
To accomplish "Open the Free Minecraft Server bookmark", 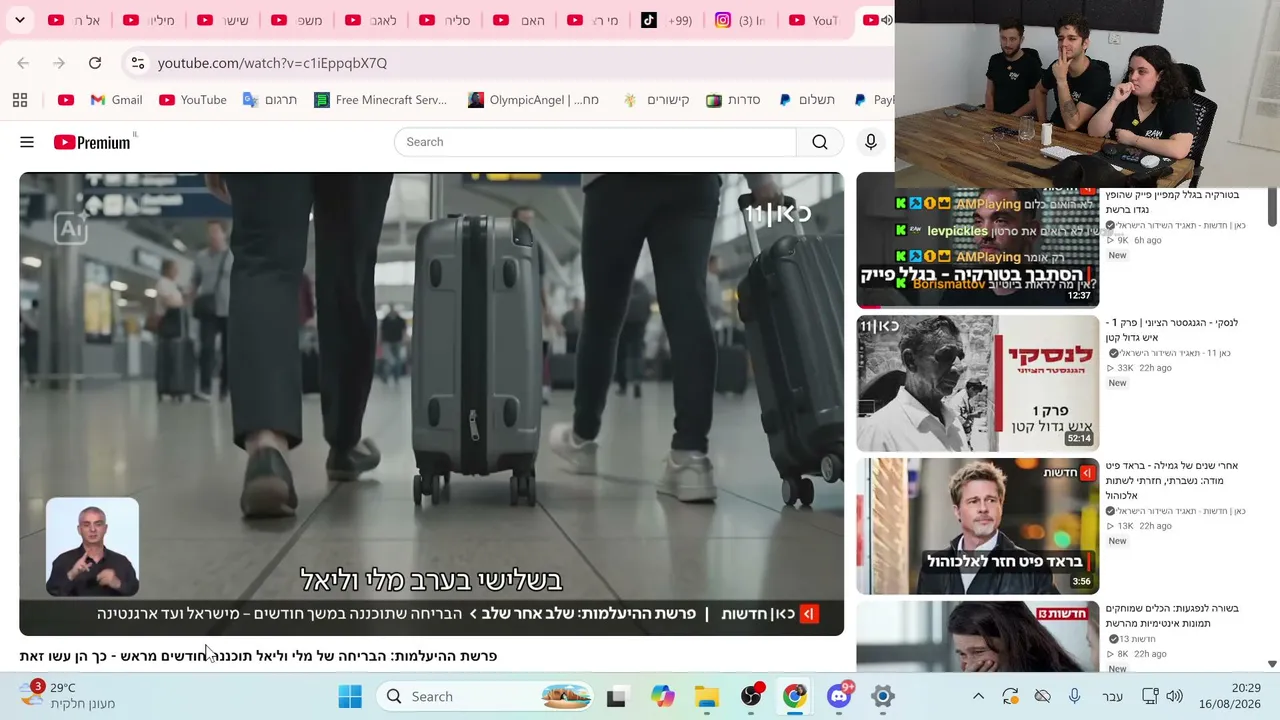I will pos(381,100).
